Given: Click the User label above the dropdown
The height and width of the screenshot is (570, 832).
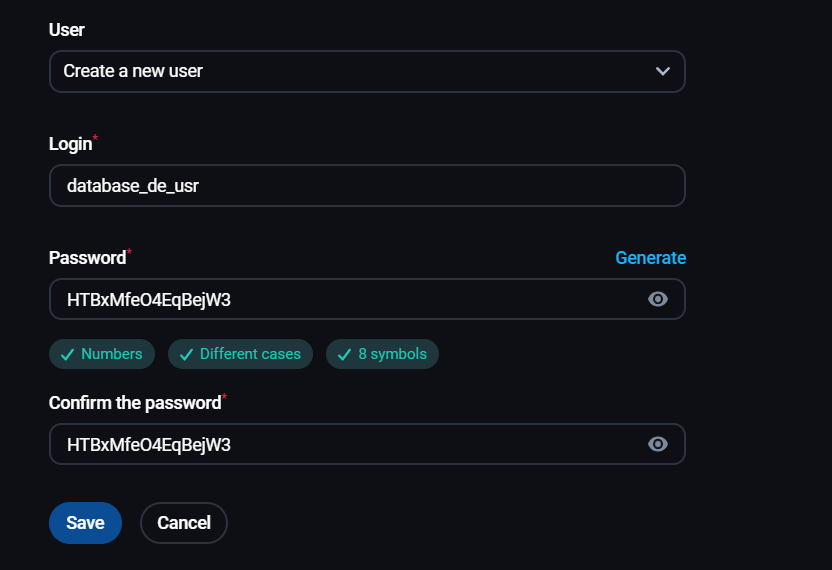Looking at the screenshot, I should [x=67, y=30].
